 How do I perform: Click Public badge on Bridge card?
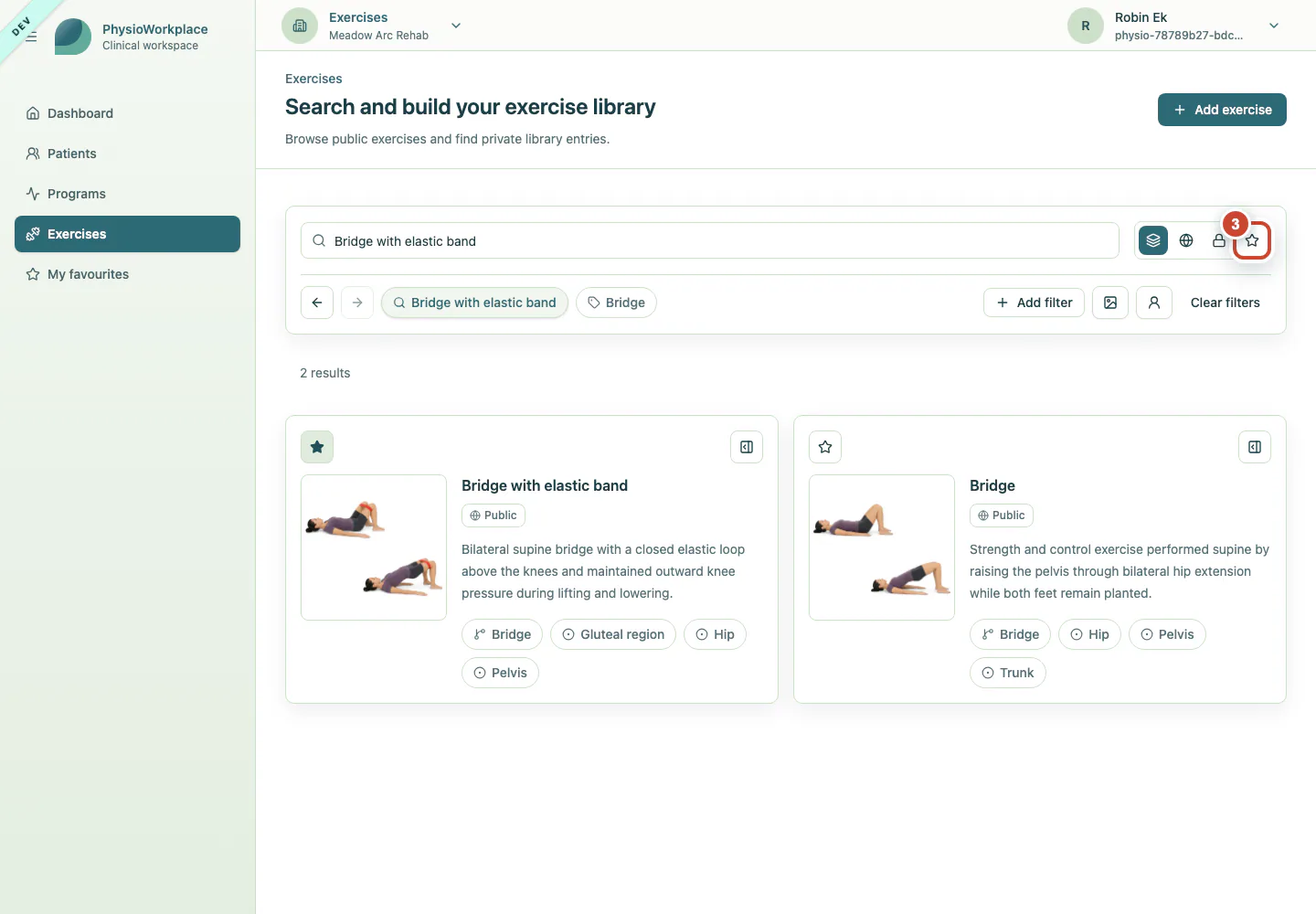[x=1002, y=515]
